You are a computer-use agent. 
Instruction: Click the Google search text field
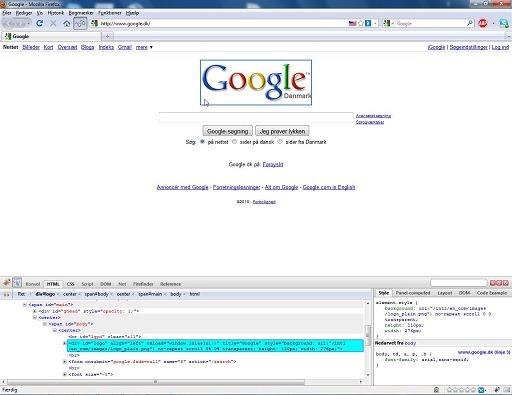tap(256, 117)
